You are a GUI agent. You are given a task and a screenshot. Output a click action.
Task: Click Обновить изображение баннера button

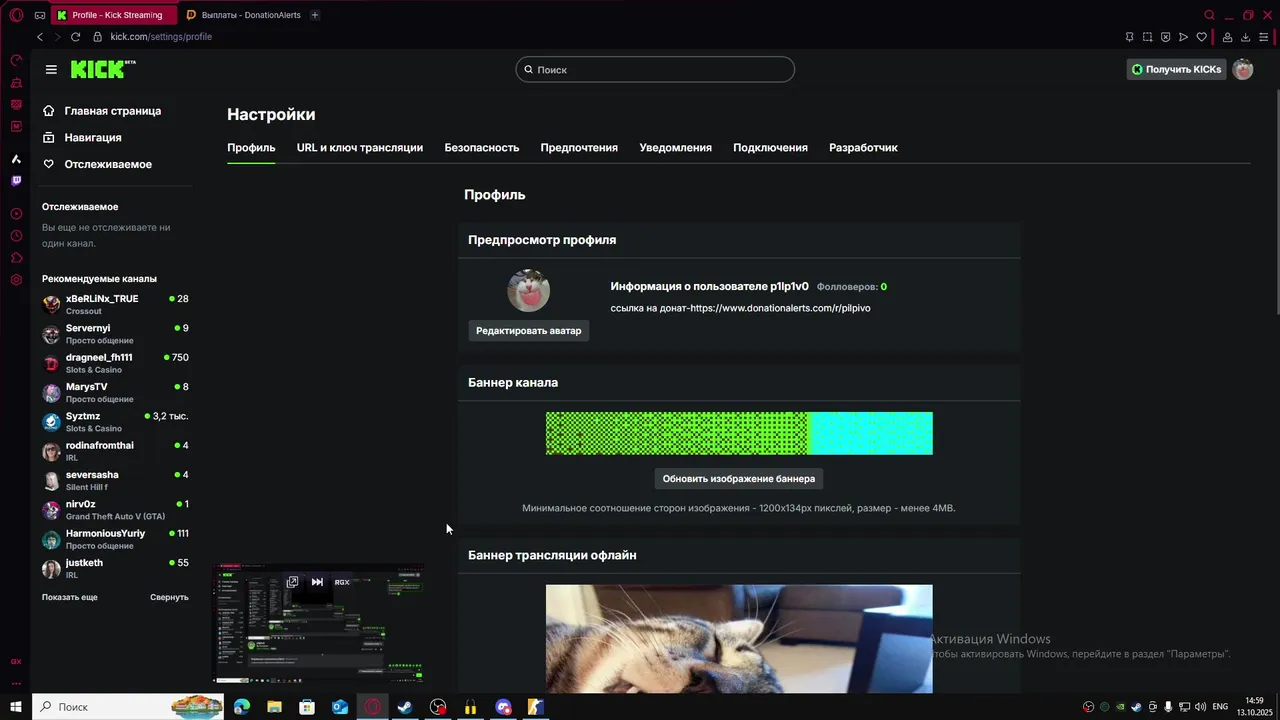(x=739, y=479)
